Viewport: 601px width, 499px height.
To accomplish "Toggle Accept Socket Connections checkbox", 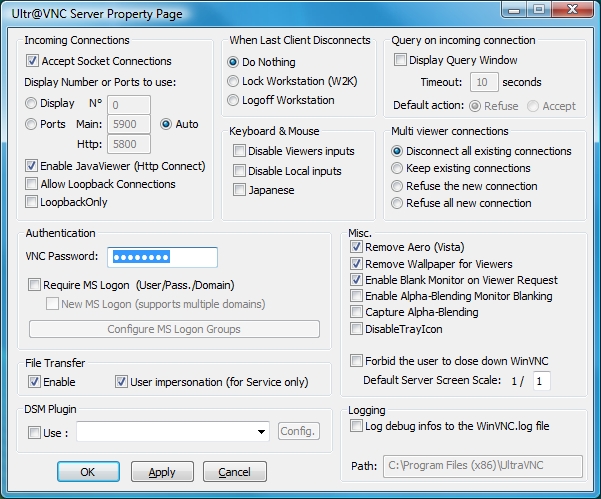I will coord(32,61).
